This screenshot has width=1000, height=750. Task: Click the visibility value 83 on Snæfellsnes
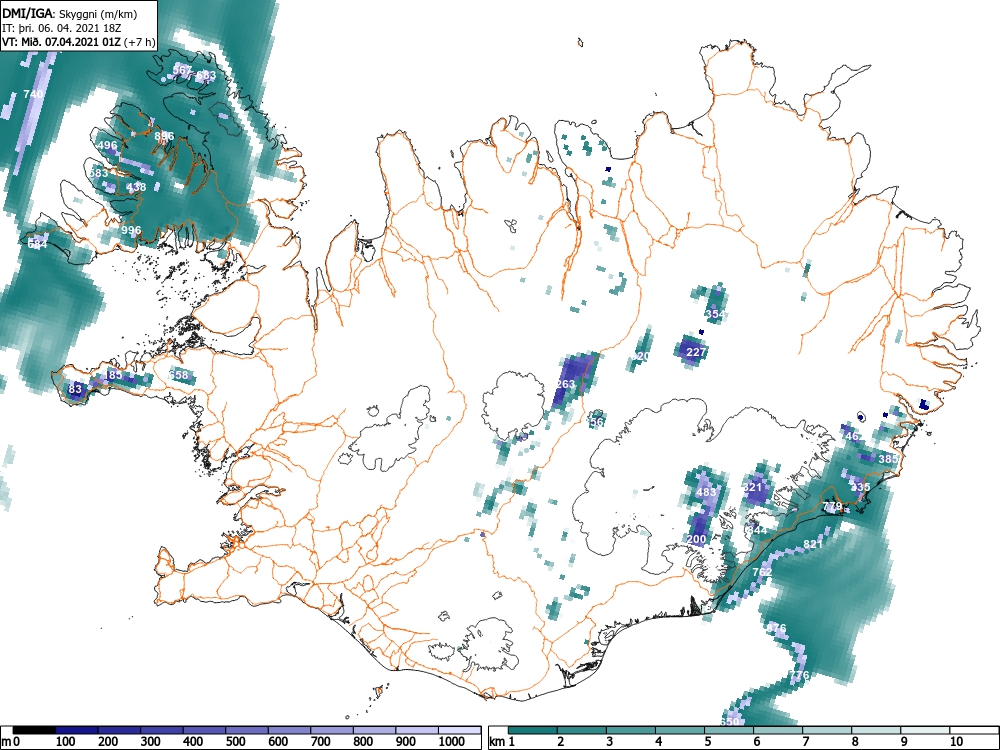75,389
